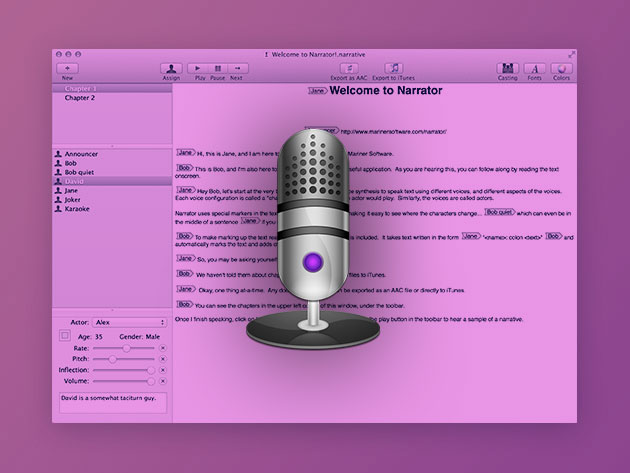Click the Bob marker before "We haven't told them"

coord(185,274)
